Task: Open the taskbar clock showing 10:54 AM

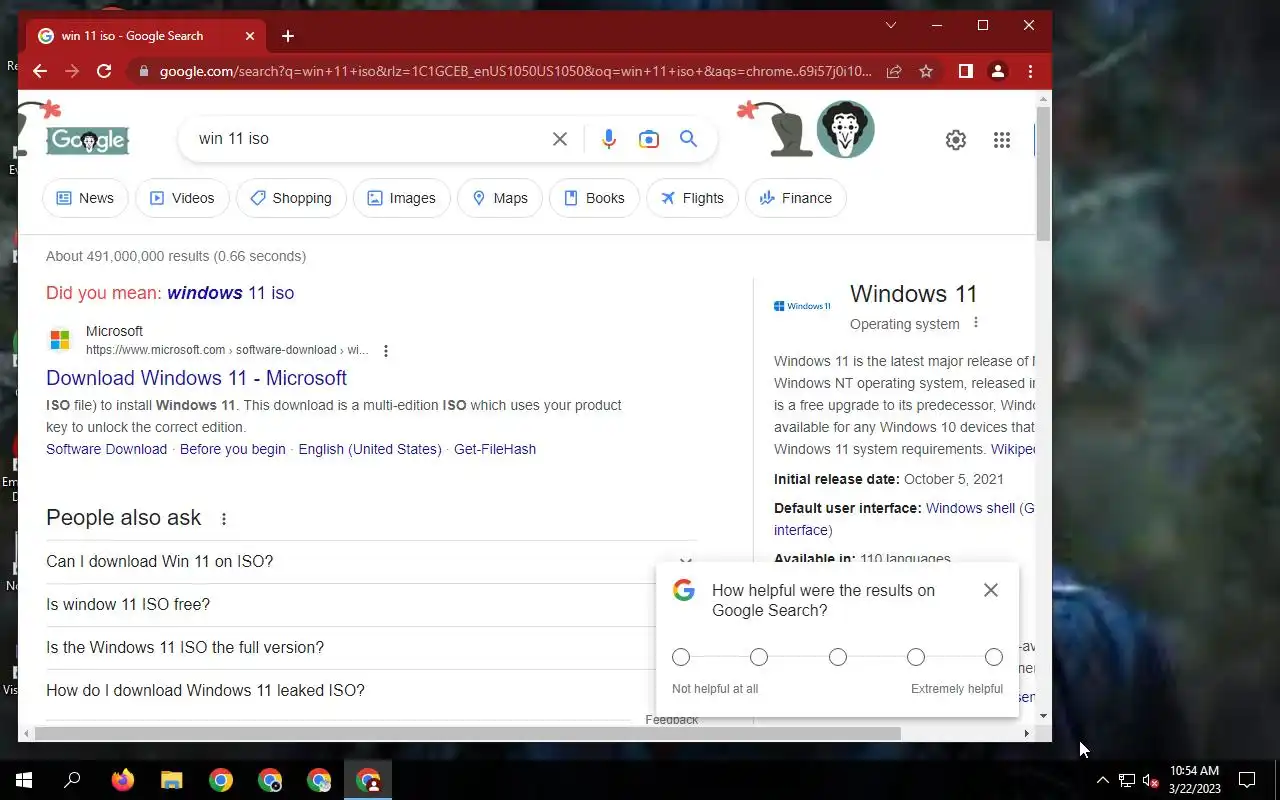Action: point(1195,780)
